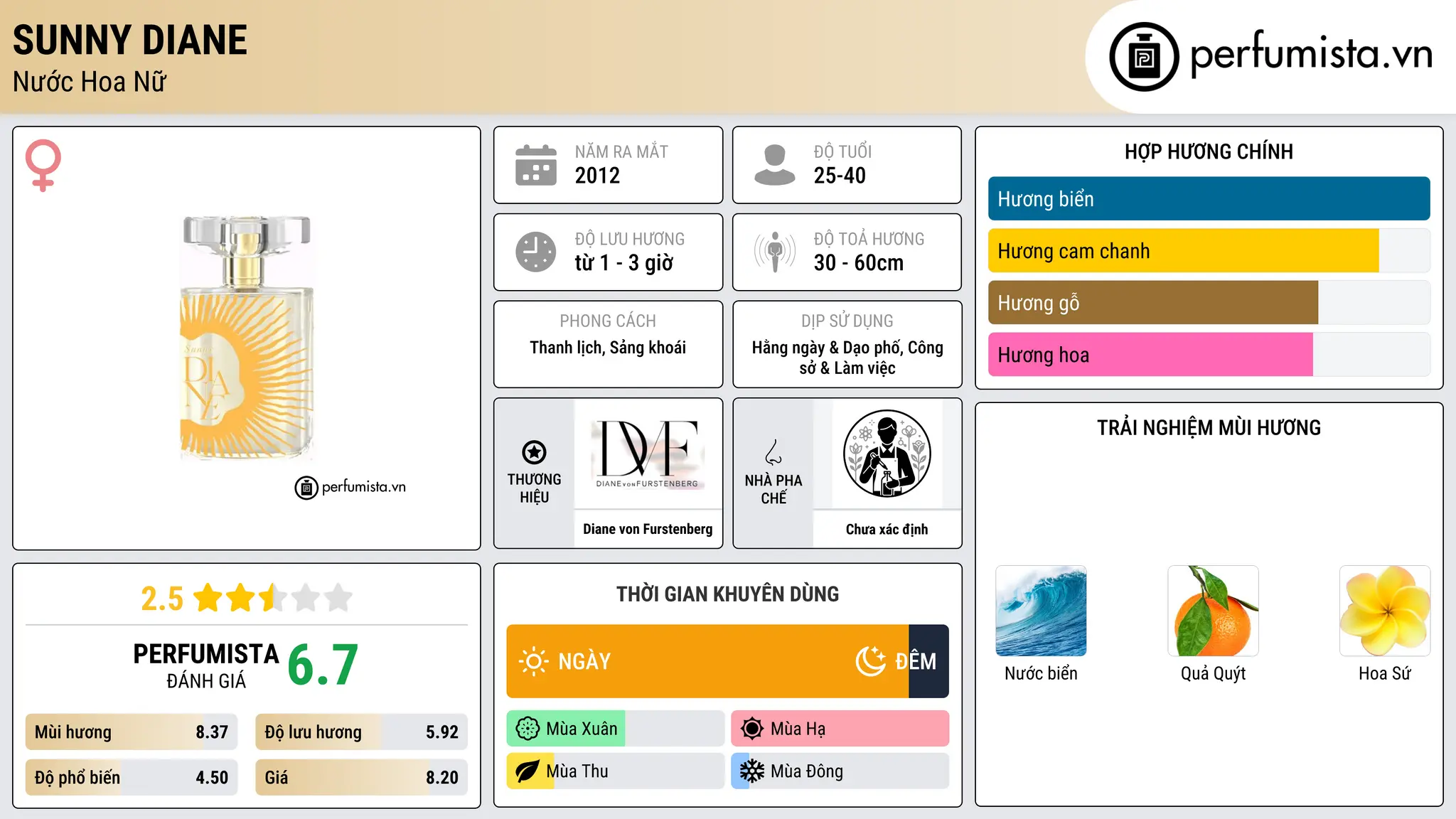Click the flower icon for Mùa Xuân
Screen dimensions: 1456x819
(528, 729)
